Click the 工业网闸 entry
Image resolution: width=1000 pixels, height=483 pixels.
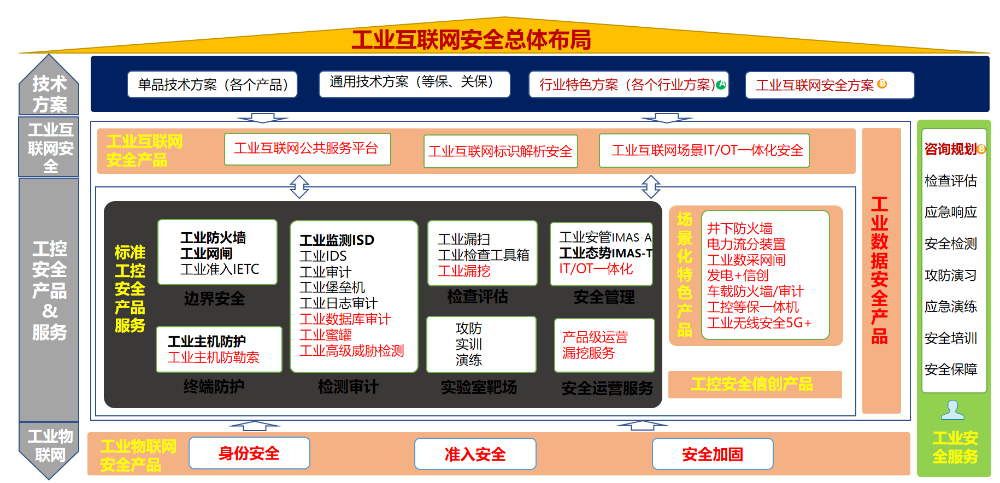[207, 253]
